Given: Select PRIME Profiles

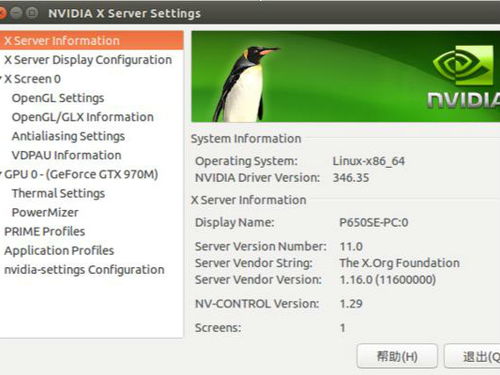Looking at the screenshot, I should pyautogui.click(x=45, y=231).
